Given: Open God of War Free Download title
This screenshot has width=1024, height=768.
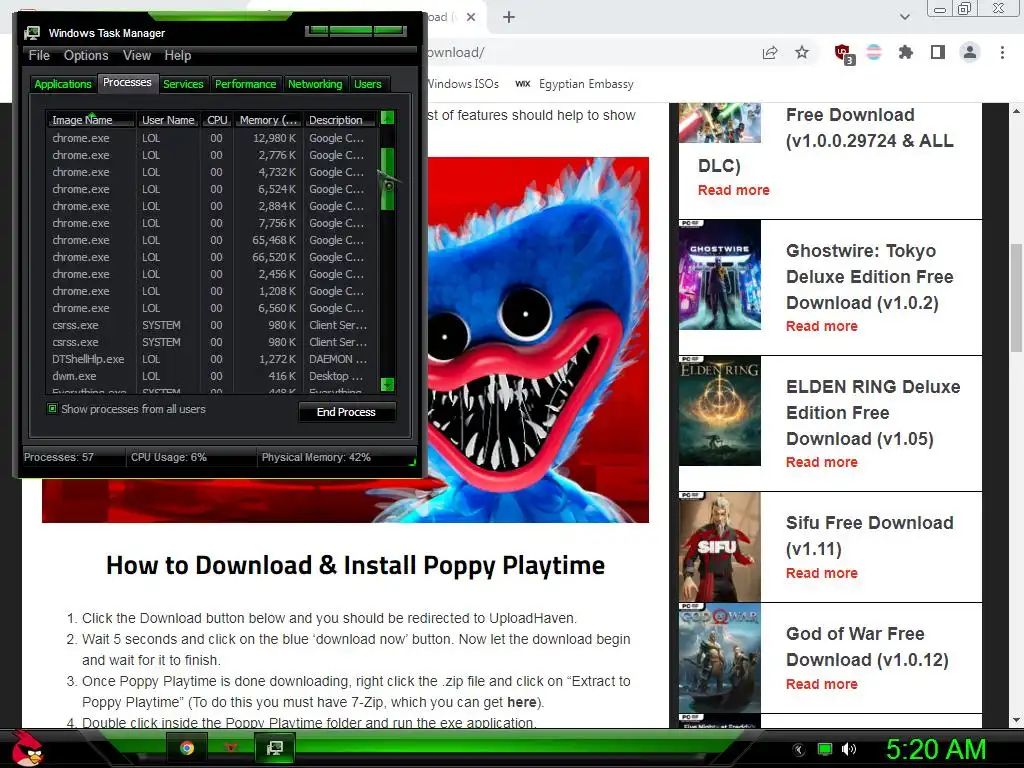Looking at the screenshot, I should [867, 647].
